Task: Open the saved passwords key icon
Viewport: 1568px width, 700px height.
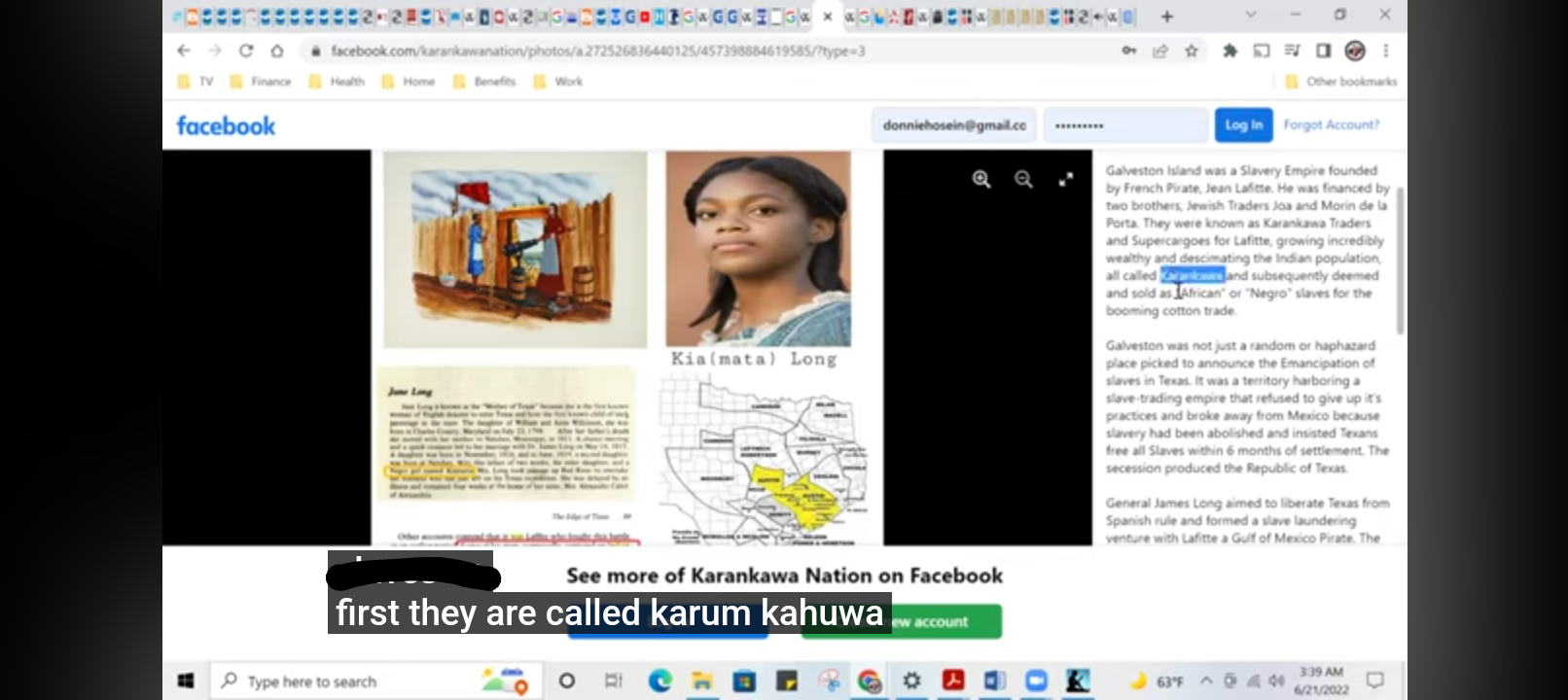Action: tap(1129, 51)
